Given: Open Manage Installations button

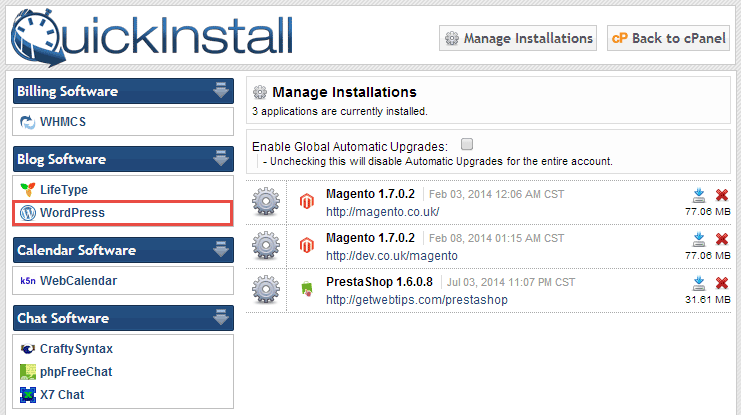Looking at the screenshot, I should pos(518,38).
